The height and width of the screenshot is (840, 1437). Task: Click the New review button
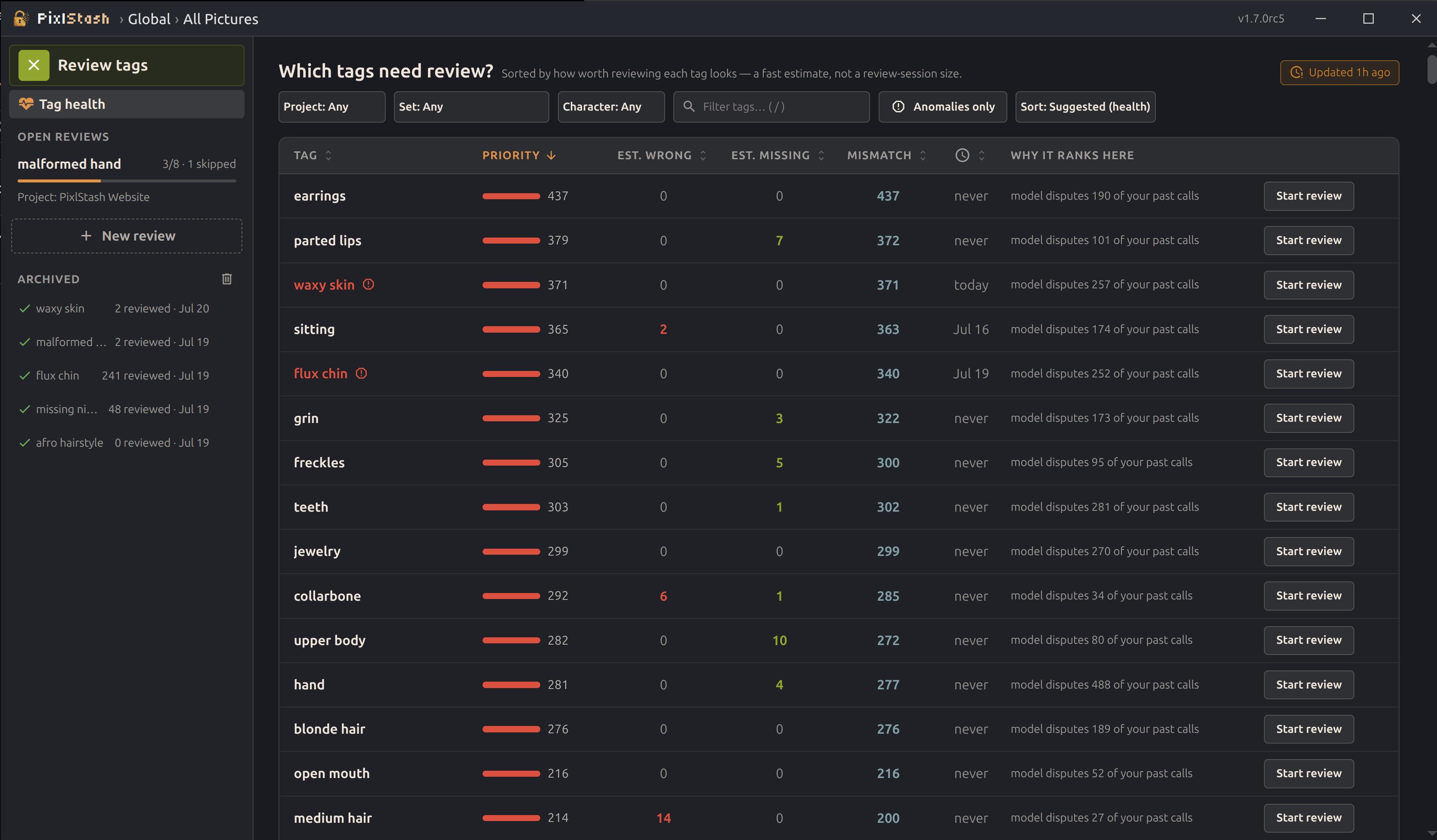(x=127, y=236)
